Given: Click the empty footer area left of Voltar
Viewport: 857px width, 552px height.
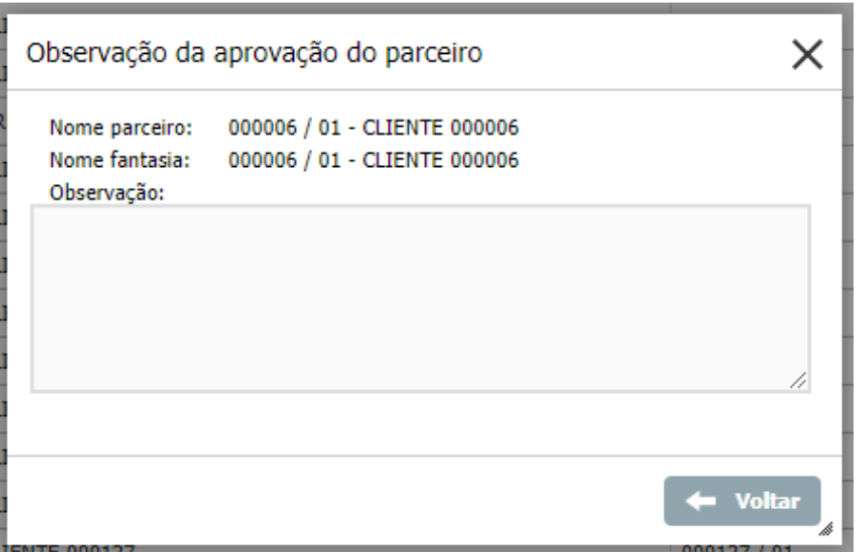Looking at the screenshot, I should click(330, 500).
